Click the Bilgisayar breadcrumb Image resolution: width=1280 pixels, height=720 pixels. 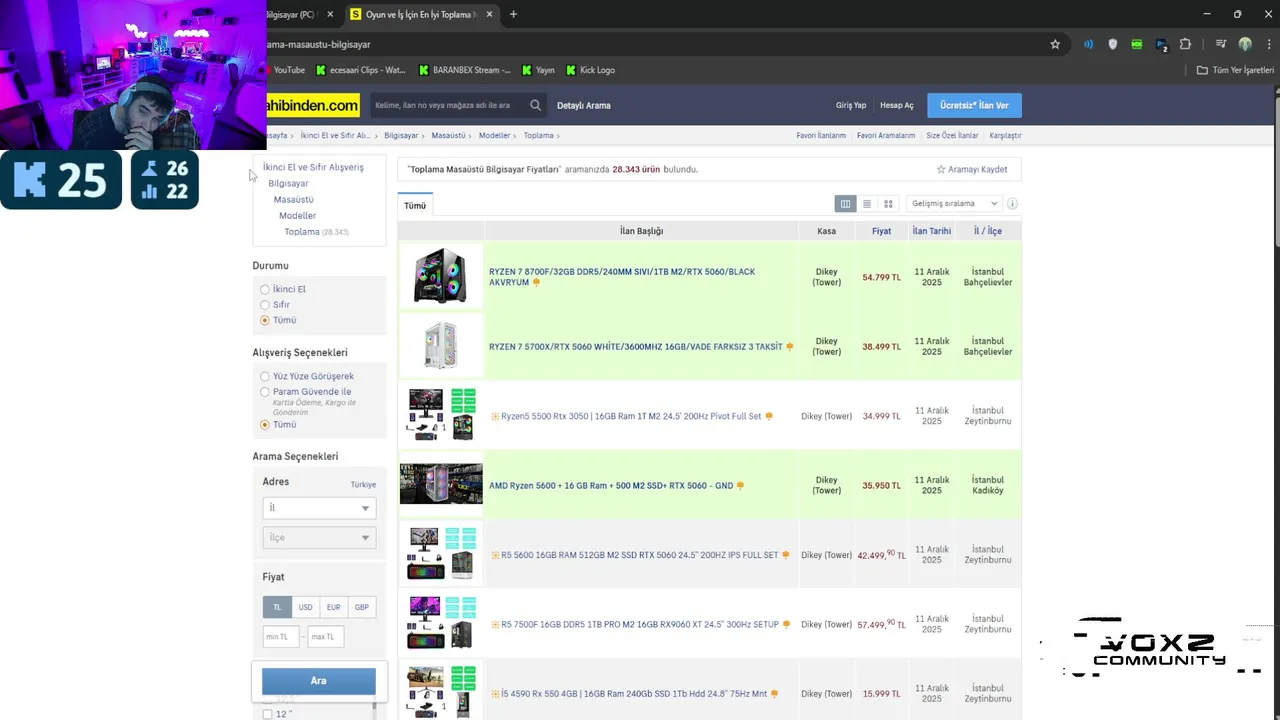[401, 135]
